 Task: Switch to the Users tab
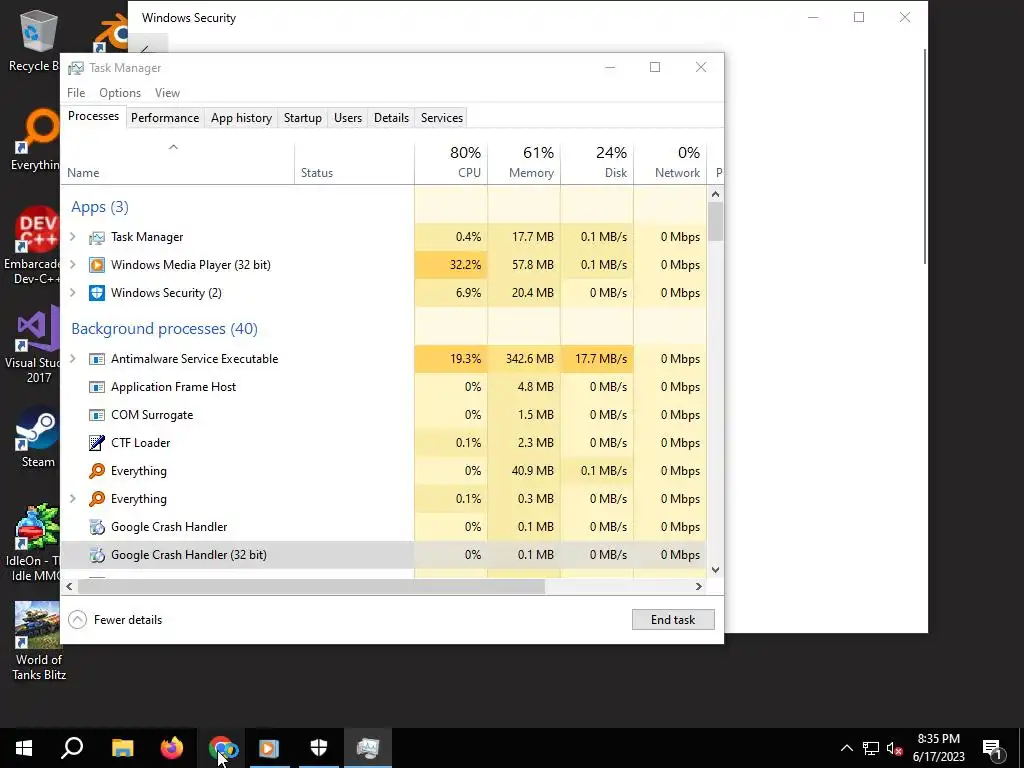coord(347,118)
